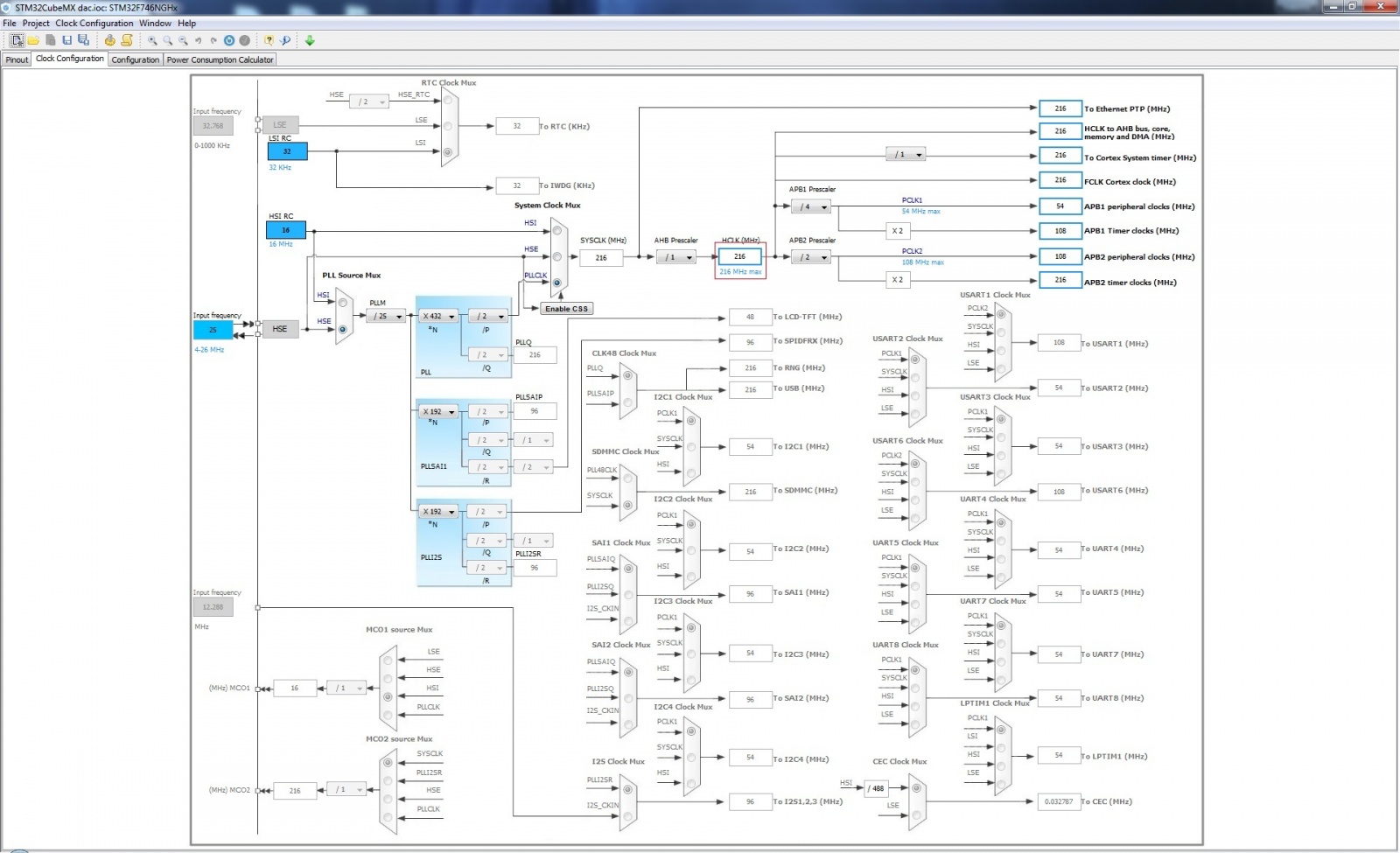The height and width of the screenshot is (853, 1400).
Task: Click the HCLK (MHz) 216 input field
Action: (740, 256)
